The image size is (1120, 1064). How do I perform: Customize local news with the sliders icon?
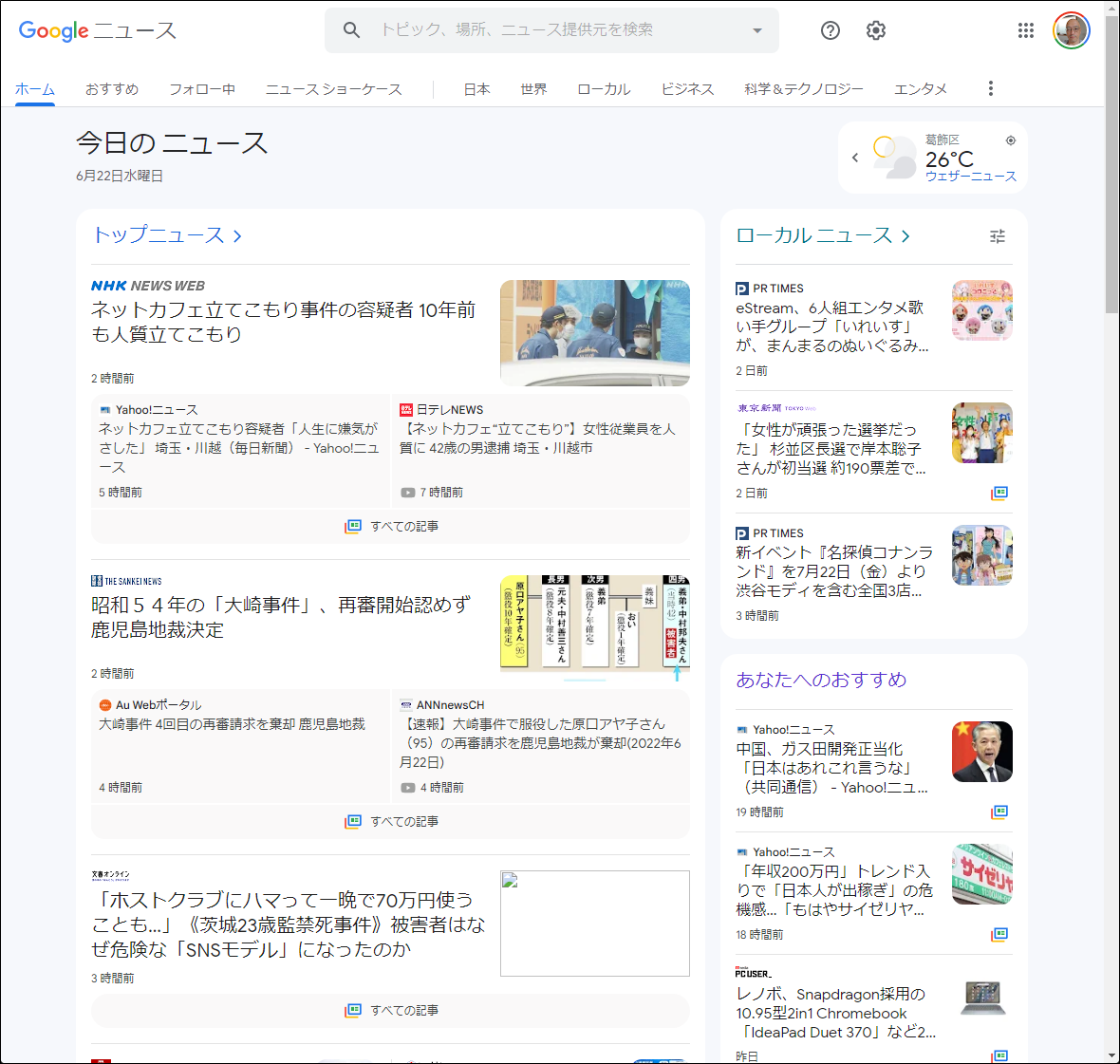click(998, 236)
